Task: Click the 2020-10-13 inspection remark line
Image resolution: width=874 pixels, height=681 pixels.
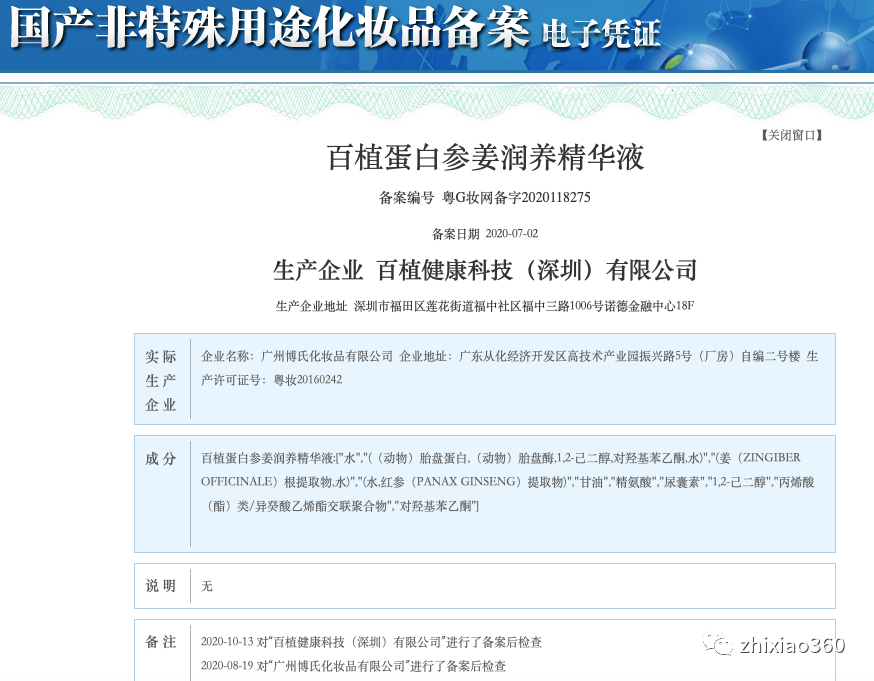Action: [x=371, y=642]
